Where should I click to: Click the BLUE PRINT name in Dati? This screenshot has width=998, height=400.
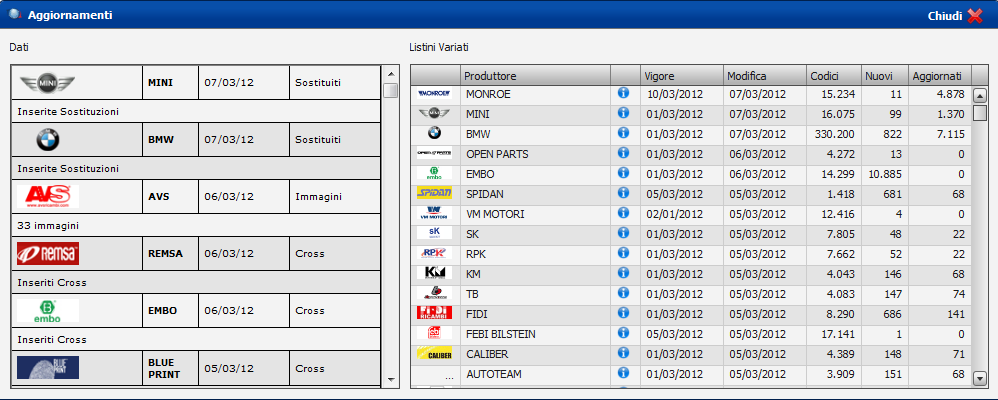164,368
